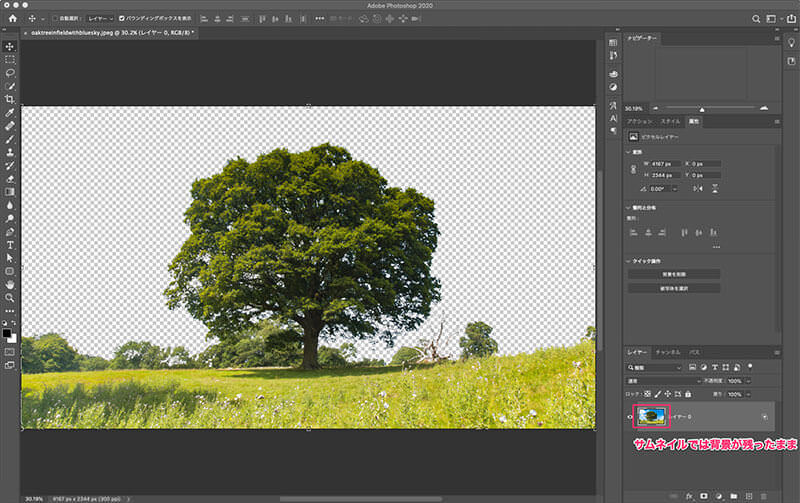Open the Home screen icon
This screenshot has width=800, height=503.
pos(13,18)
